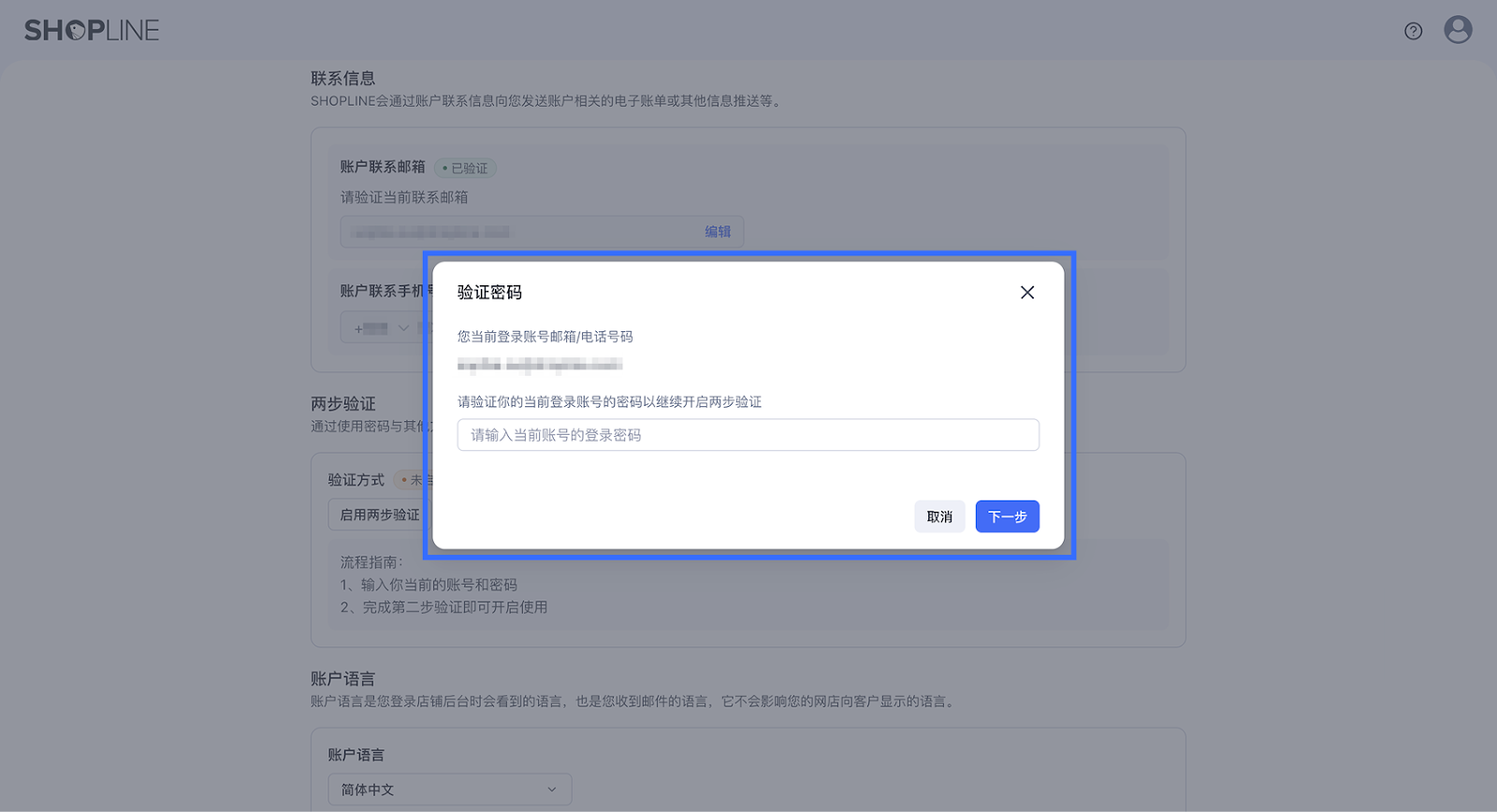Open the 简体中文 language dropdown
Screen dimensions: 1497x812
[x=450, y=790]
